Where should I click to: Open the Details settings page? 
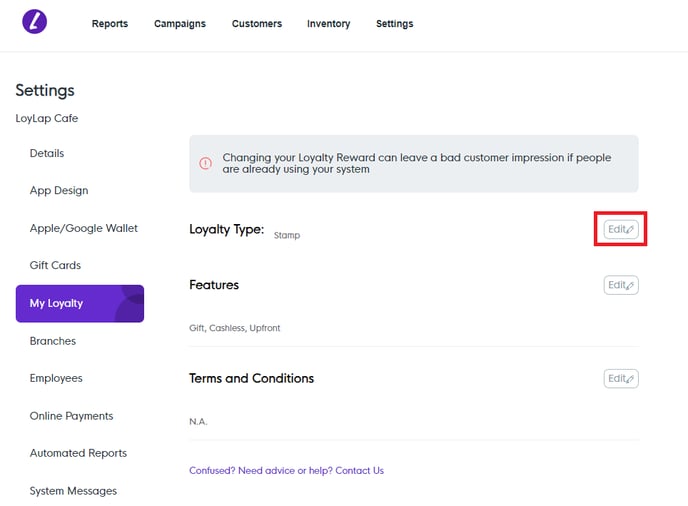(x=47, y=153)
